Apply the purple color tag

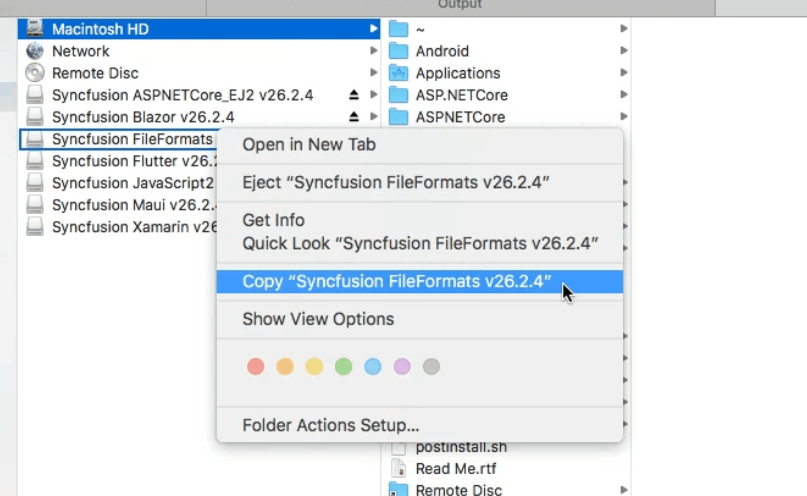pyautogui.click(x=402, y=367)
